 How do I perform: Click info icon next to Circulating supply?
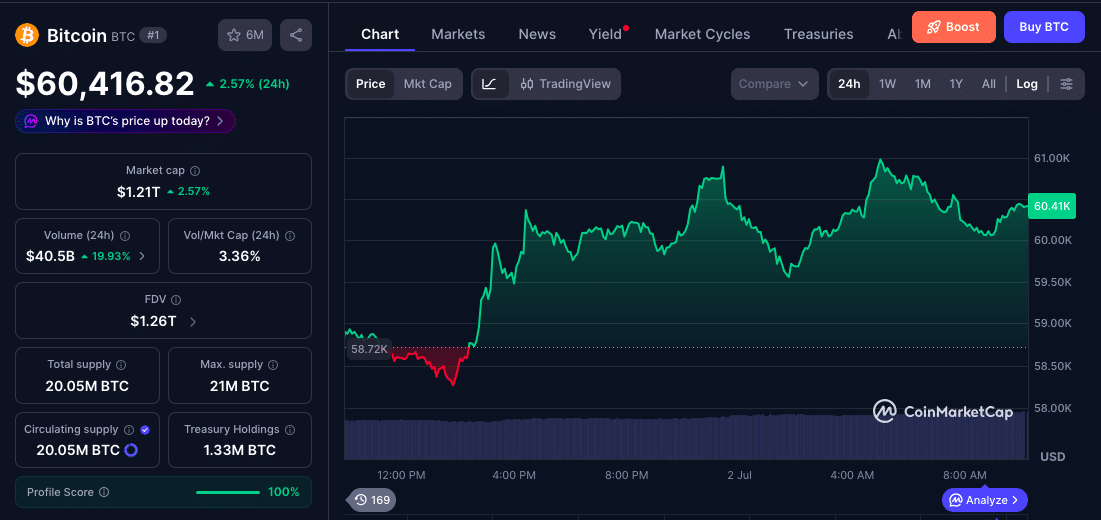click(x=129, y=429)
